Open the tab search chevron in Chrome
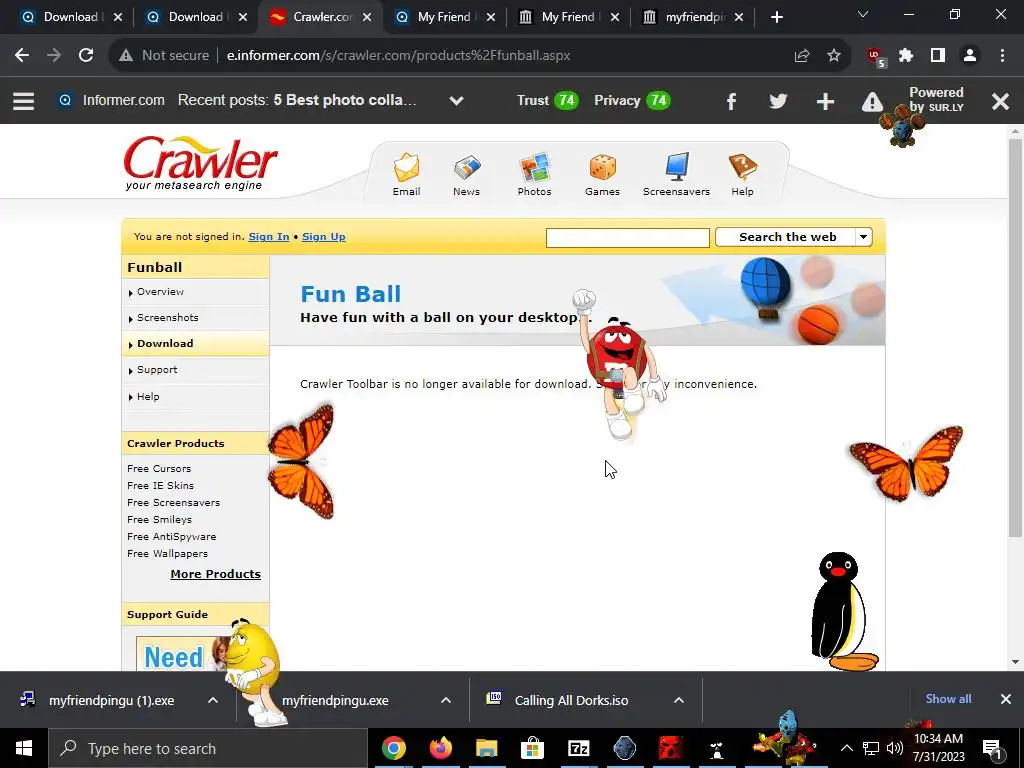The width and height of the screenshot is (1024, 768). pos(863,14)
